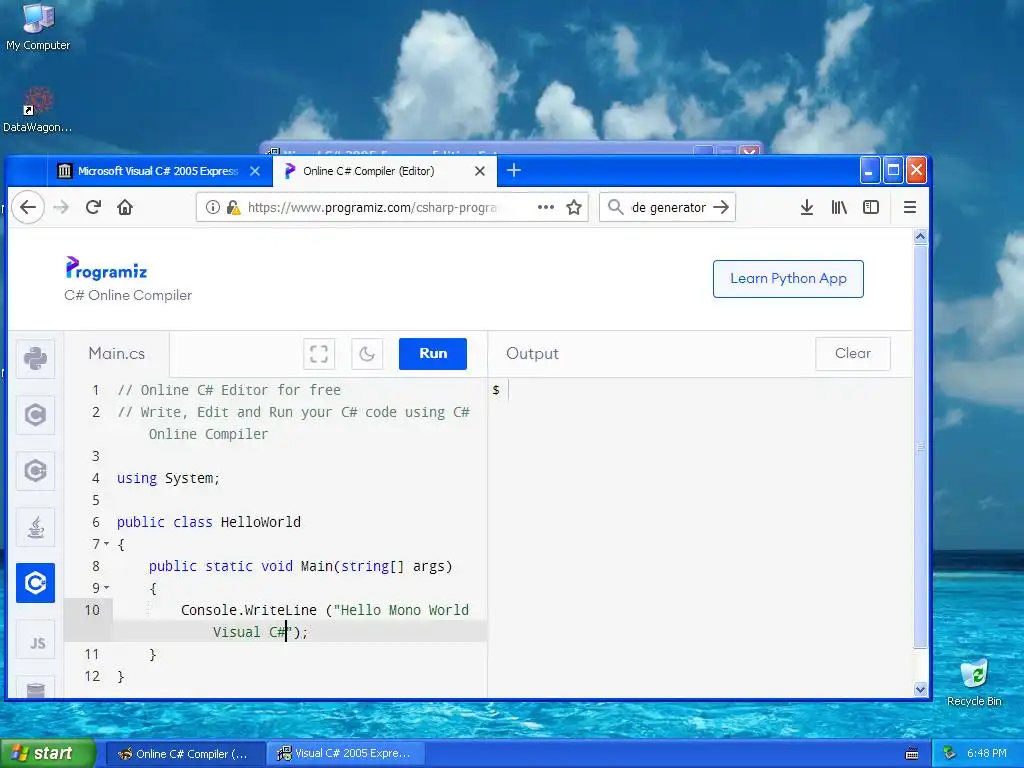Select the C language icon in sidebar
This screenshot has height=768, width=1024.
click(x=35, y=415)
